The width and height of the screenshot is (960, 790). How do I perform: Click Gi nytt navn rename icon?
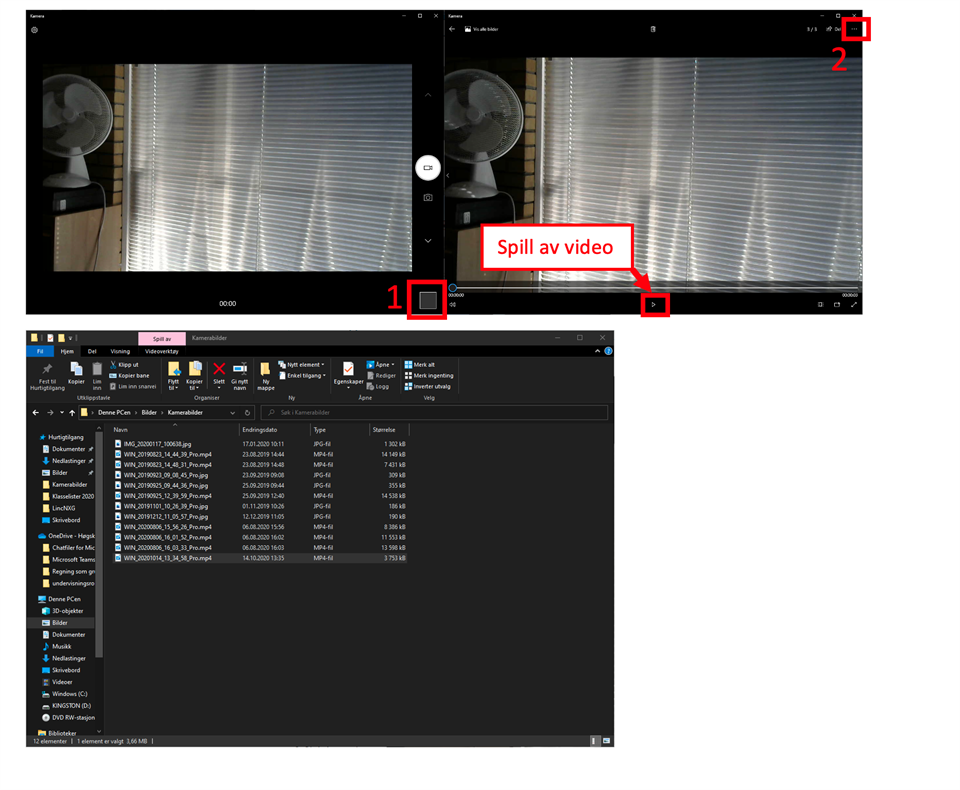[240, 369]
